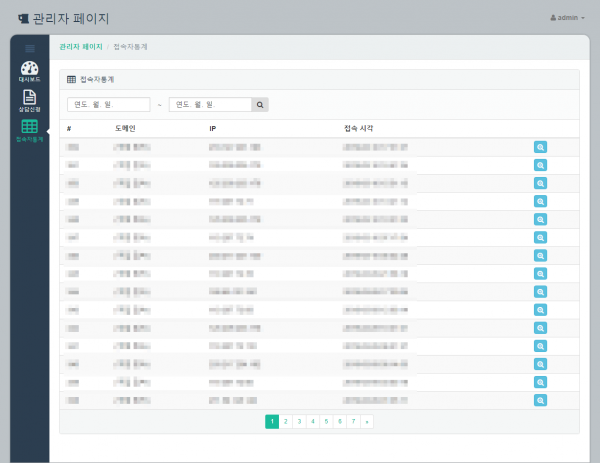Go to pagination page 7
The width and height of the screenshot is (600, 463).
click(353, 422)
